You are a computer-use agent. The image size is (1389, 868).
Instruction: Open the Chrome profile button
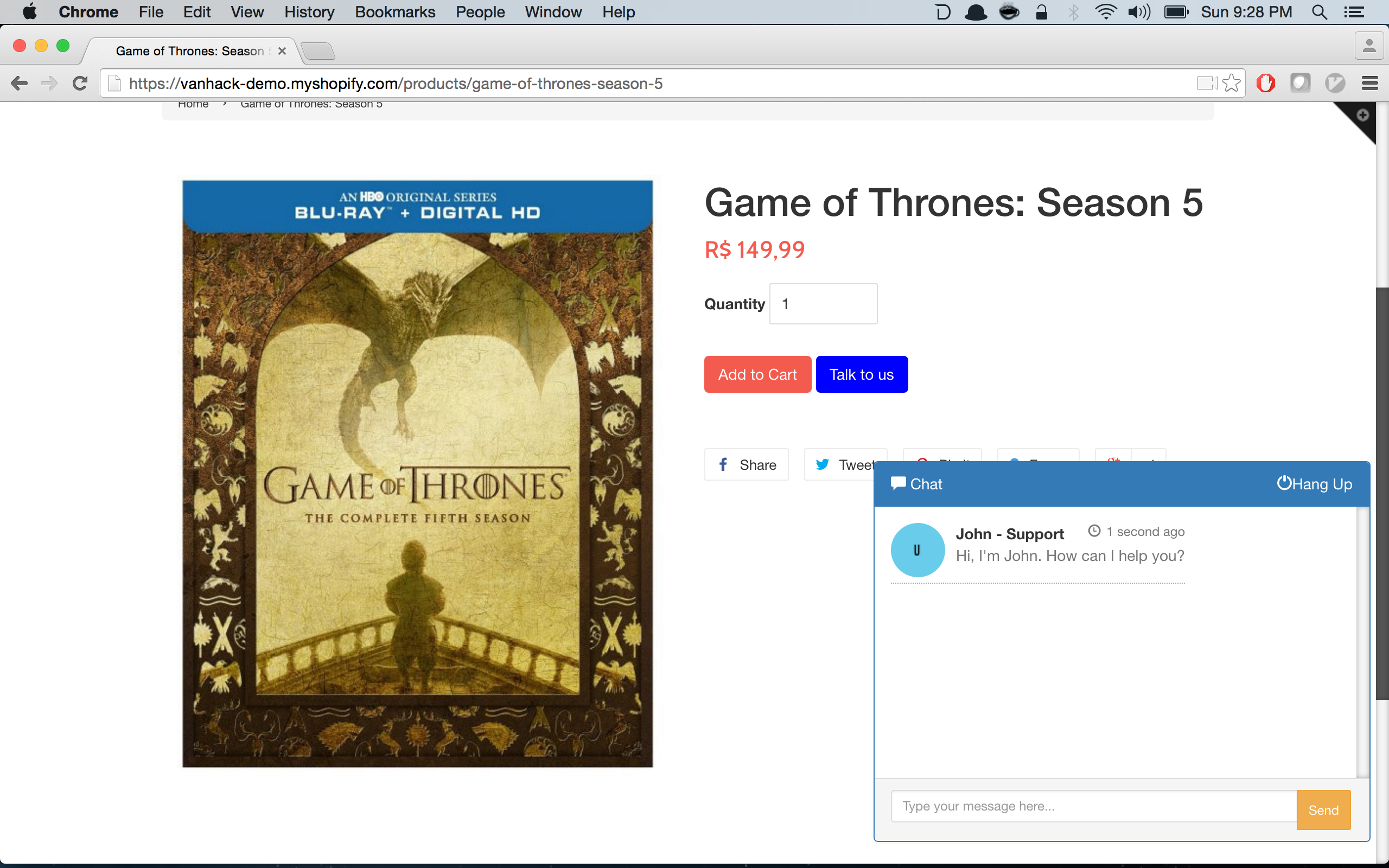[1369, 46]
